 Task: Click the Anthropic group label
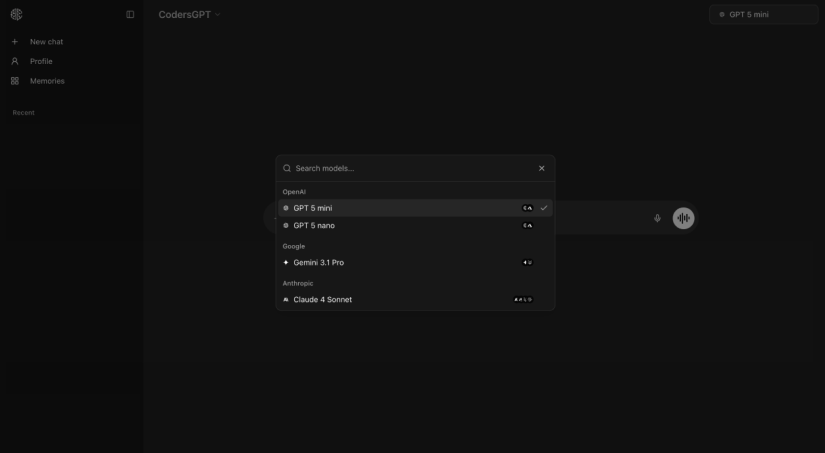[x=298, y=283]
